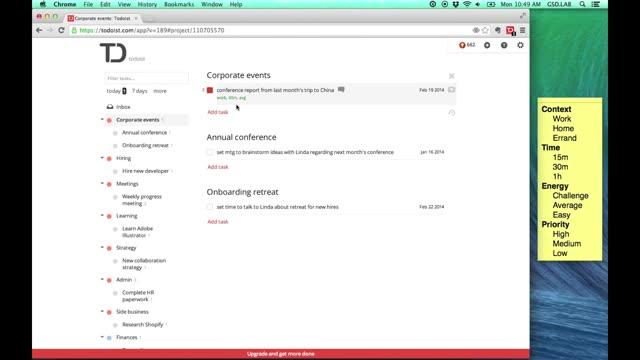Reload the page
Image resolution: width=640 pixels, height=360 pixels.
pyautogui.click(x=61, y=30)
